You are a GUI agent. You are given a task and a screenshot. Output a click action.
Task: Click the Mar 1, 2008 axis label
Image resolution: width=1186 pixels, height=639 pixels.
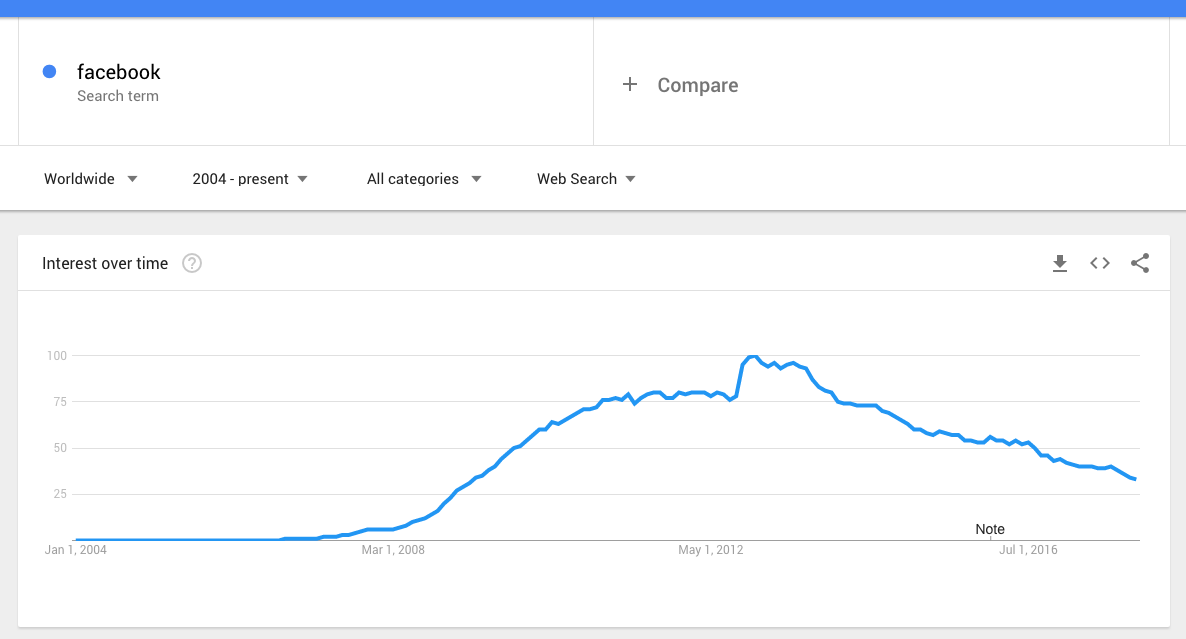pos(393,550)
